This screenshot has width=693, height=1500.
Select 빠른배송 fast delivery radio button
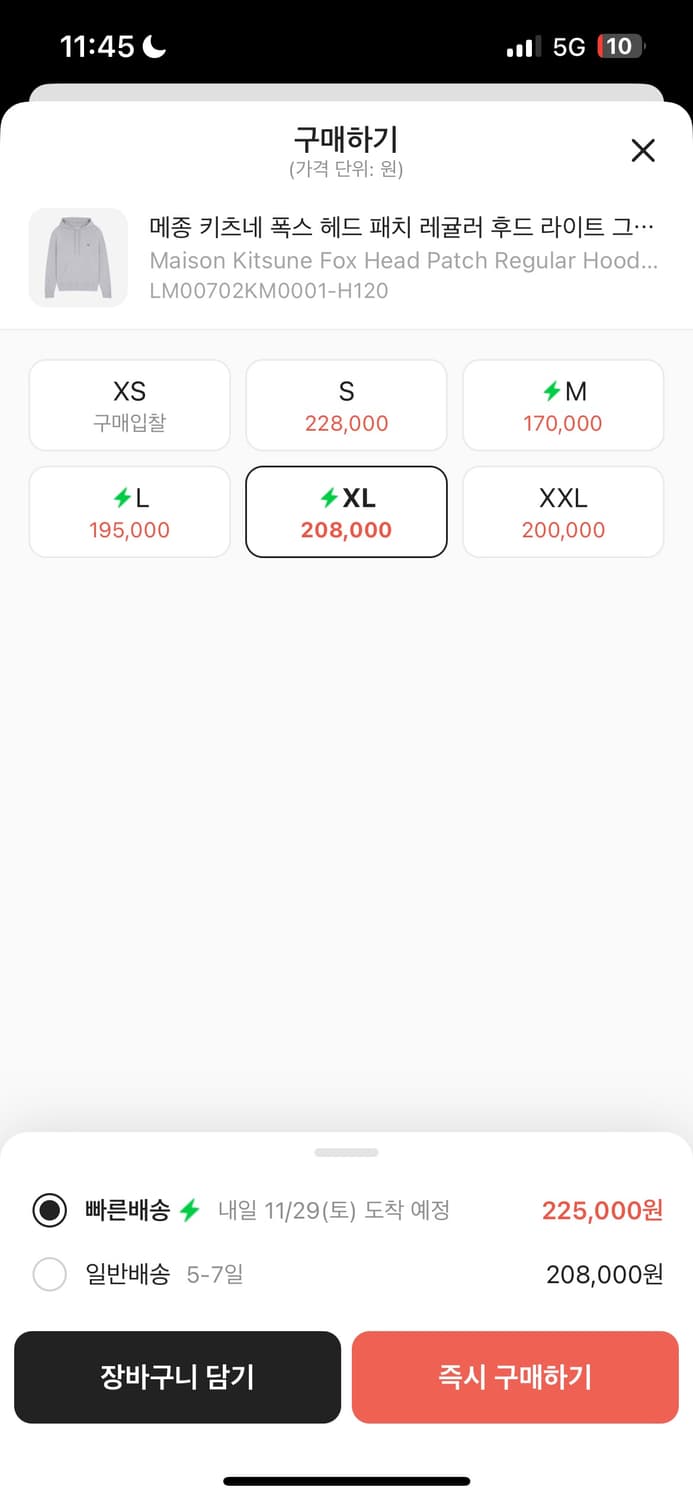pyautogui.click(x=49, y=1211)
